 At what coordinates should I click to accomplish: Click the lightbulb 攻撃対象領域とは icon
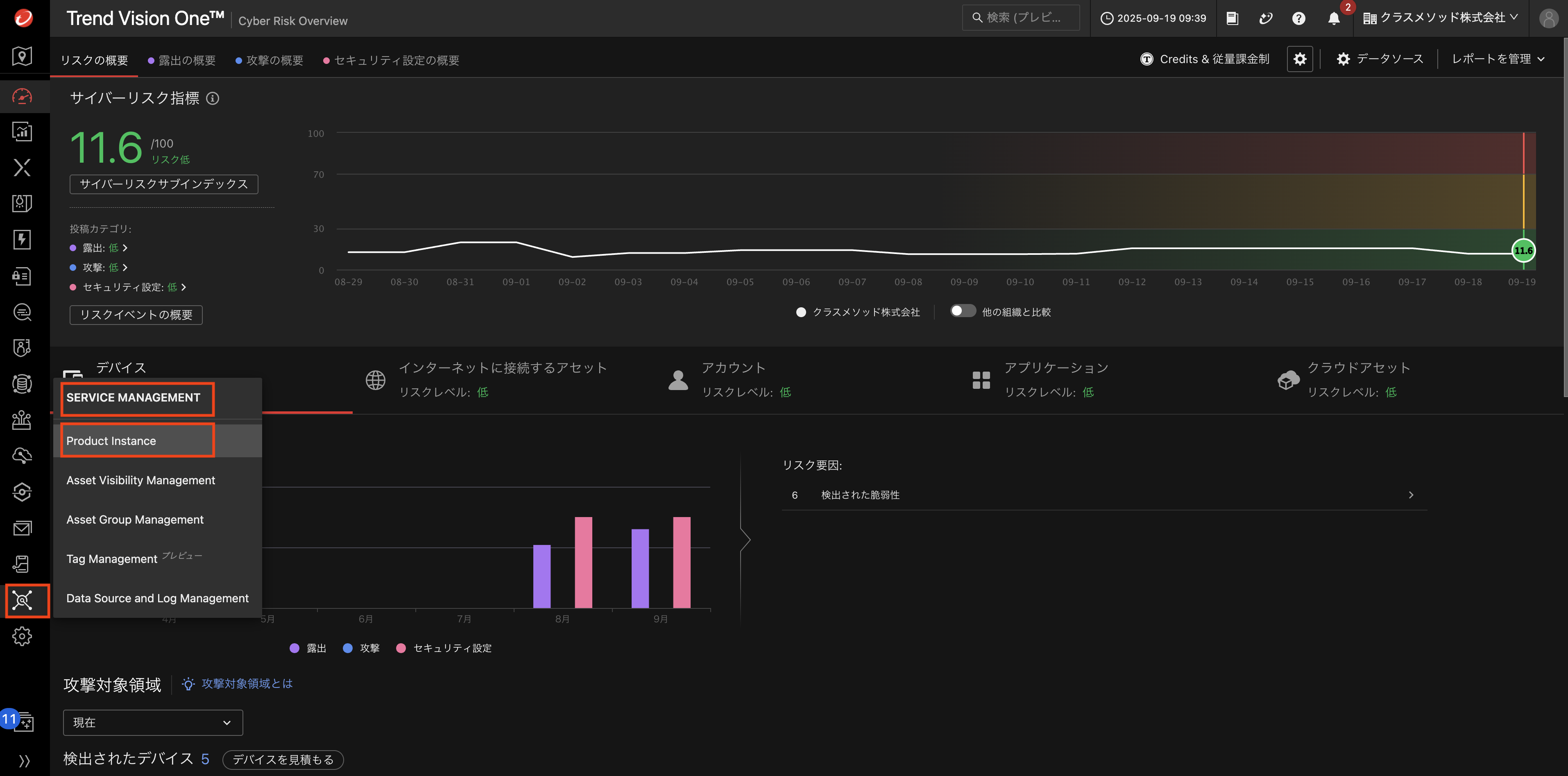[x=188, y=683]
